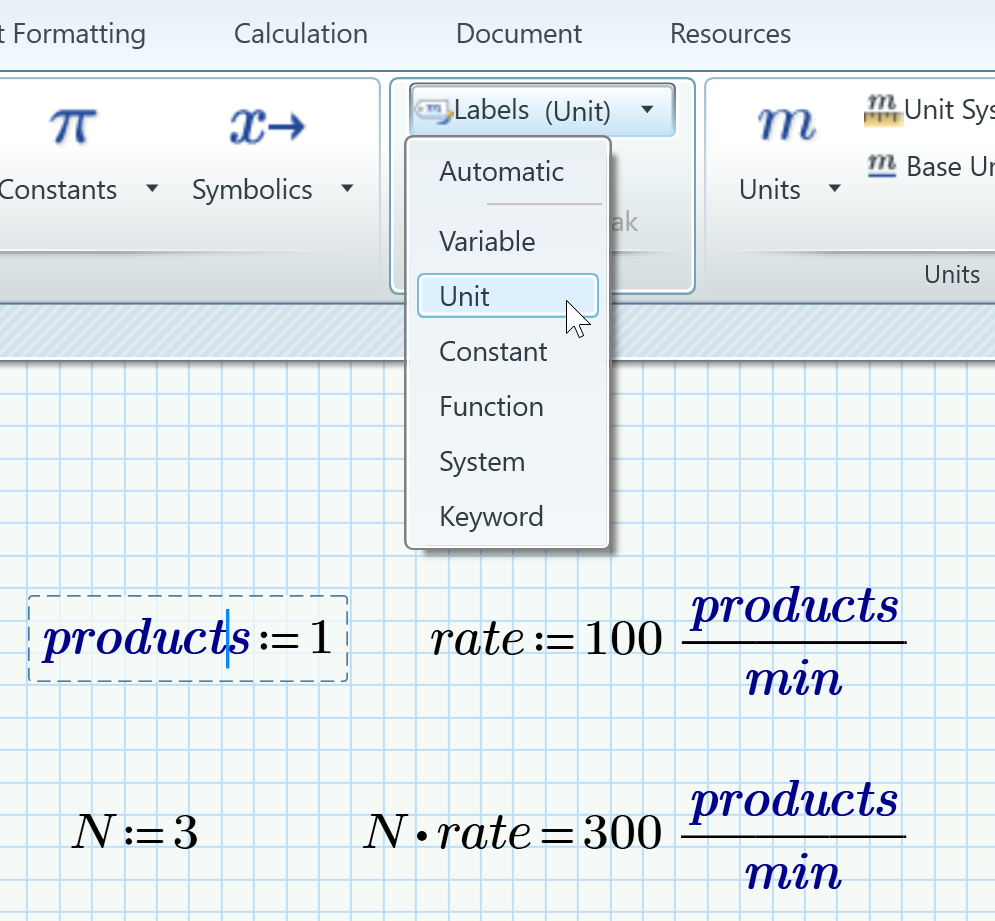Click the pi Constants icon
995x921 pixels.
tap(74, 128)
